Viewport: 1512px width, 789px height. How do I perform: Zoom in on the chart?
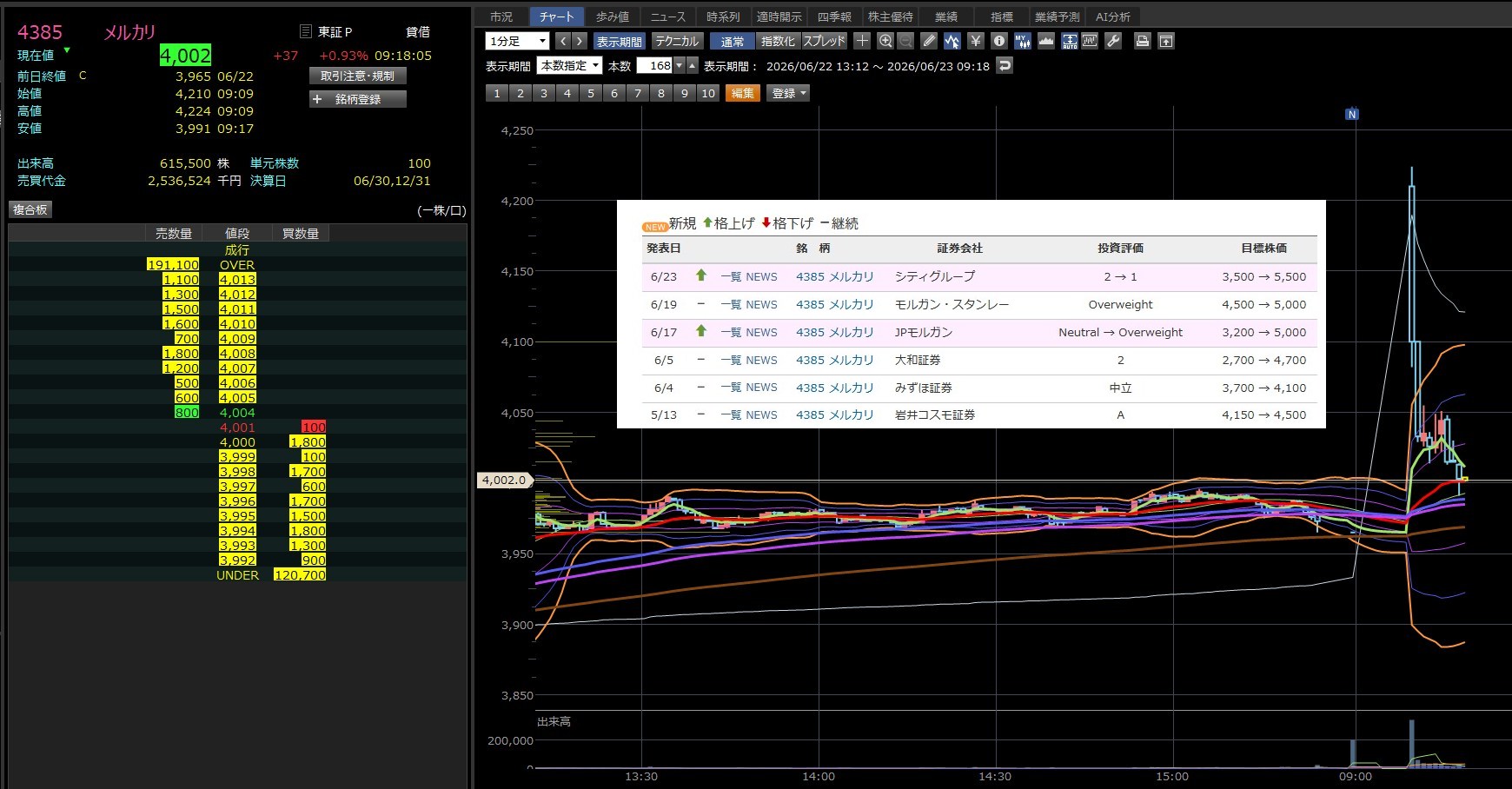pyautogui.click(x=885, y=41)
